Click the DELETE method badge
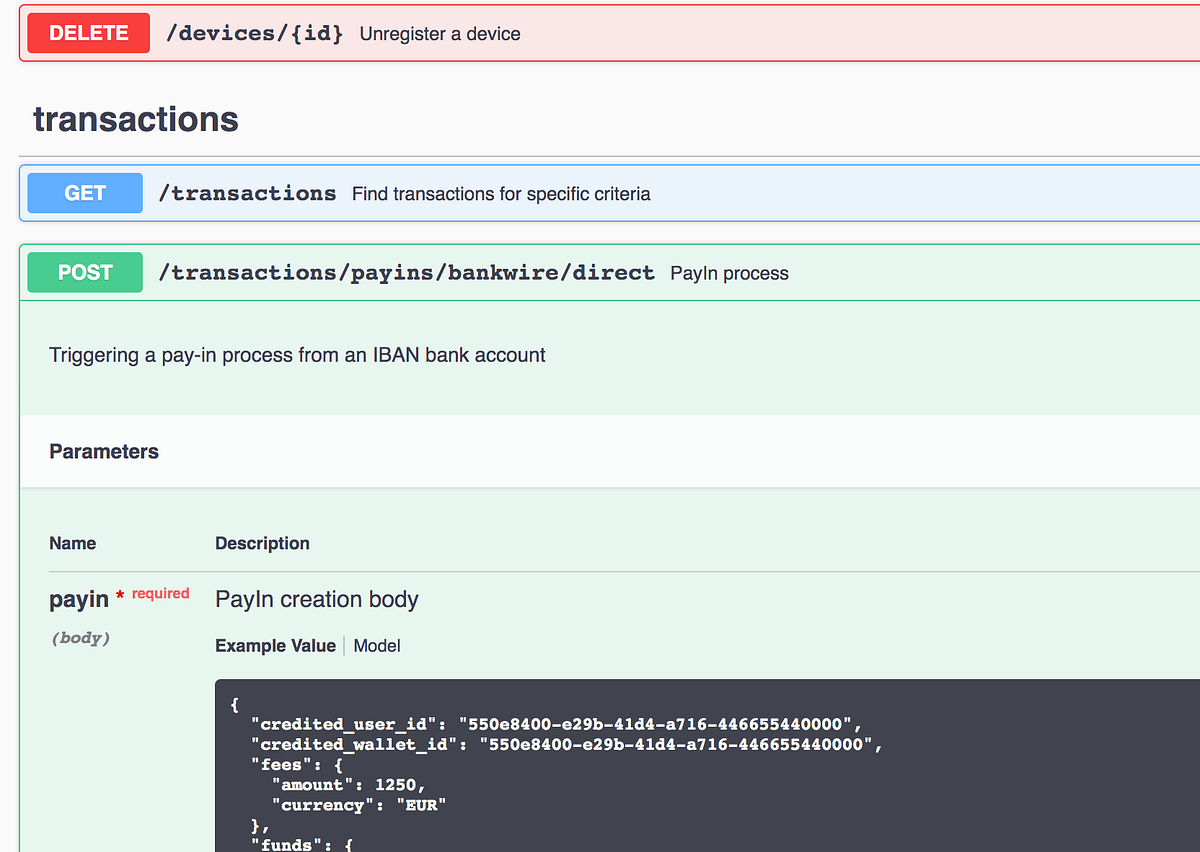 tap(88, 32)
